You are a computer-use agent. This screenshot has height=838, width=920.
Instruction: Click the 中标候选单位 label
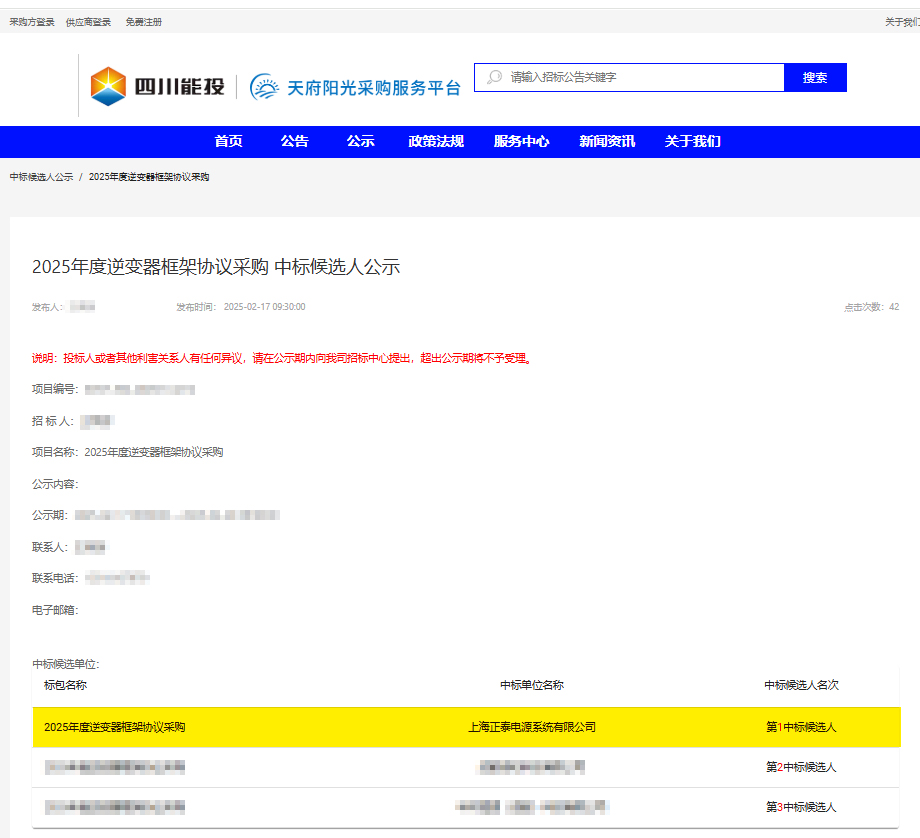(66, 664)
